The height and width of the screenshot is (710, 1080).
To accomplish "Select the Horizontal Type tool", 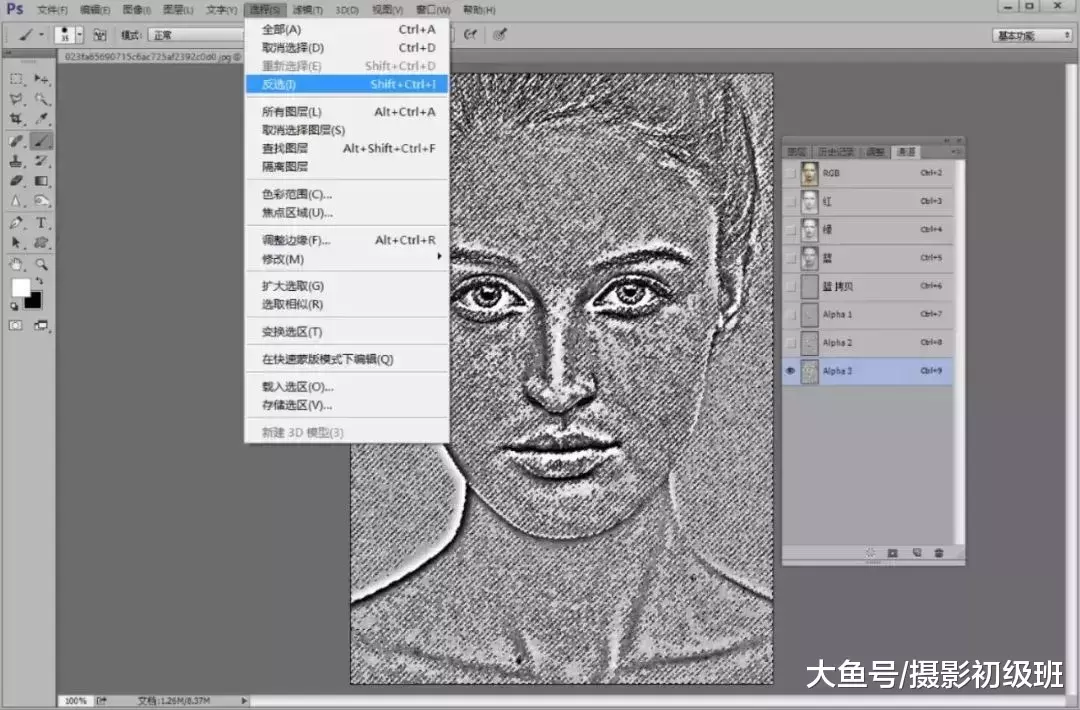I will pos(41,222).
